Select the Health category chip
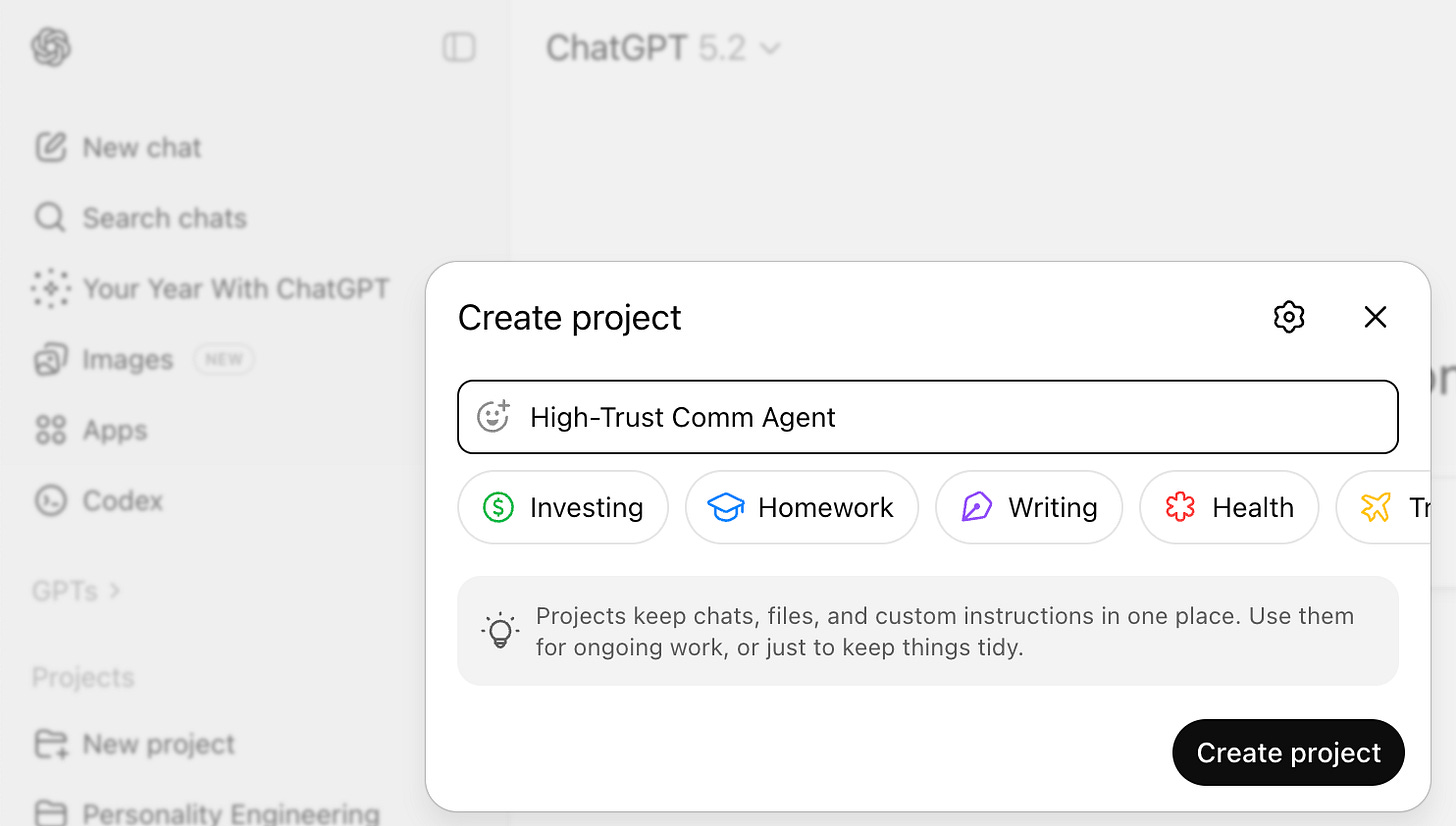Screen dimensions: 1456x826 click(1229, 507)
